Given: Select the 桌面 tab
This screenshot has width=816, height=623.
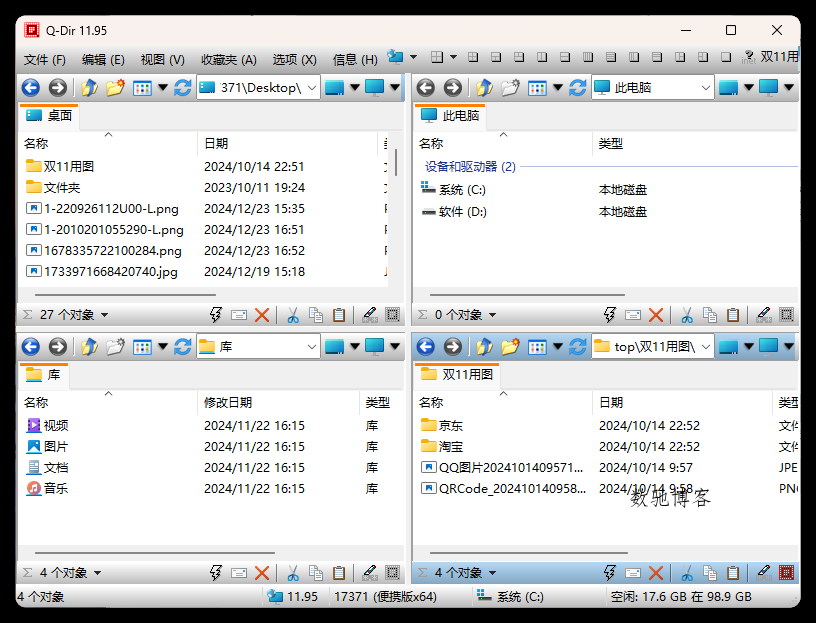Looking at the screenshot, I should (49, 116).
